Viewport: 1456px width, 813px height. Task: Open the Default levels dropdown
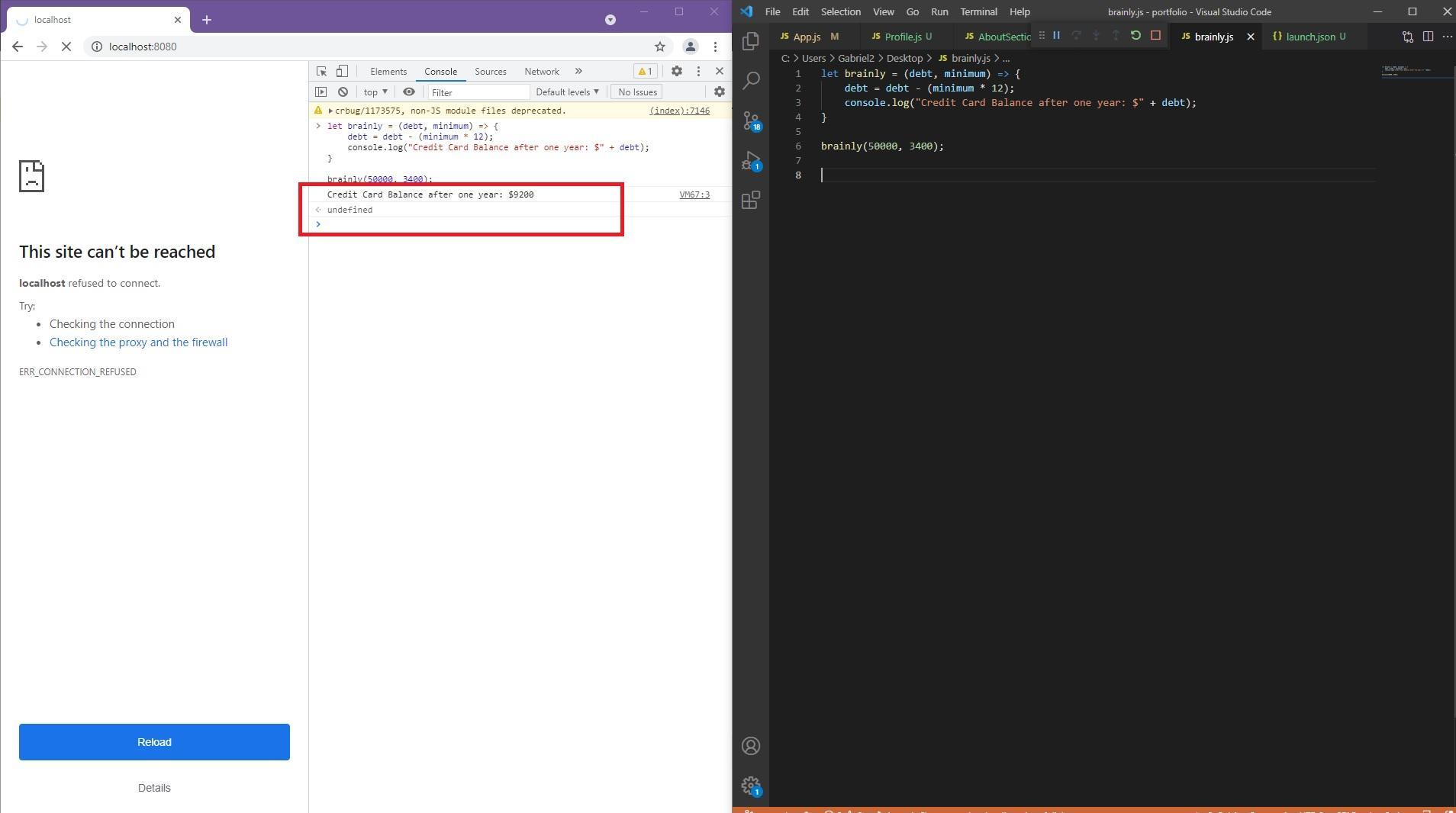pos(567,92)
